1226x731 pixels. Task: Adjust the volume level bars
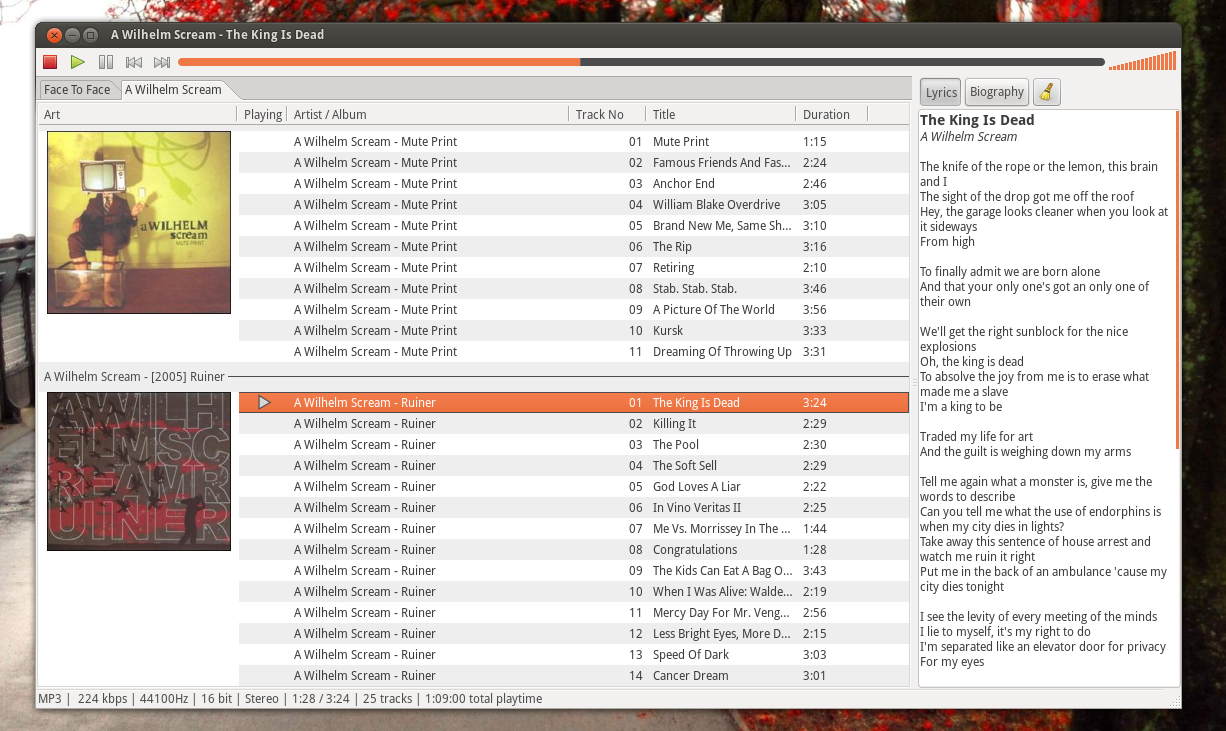(1142, 62)
